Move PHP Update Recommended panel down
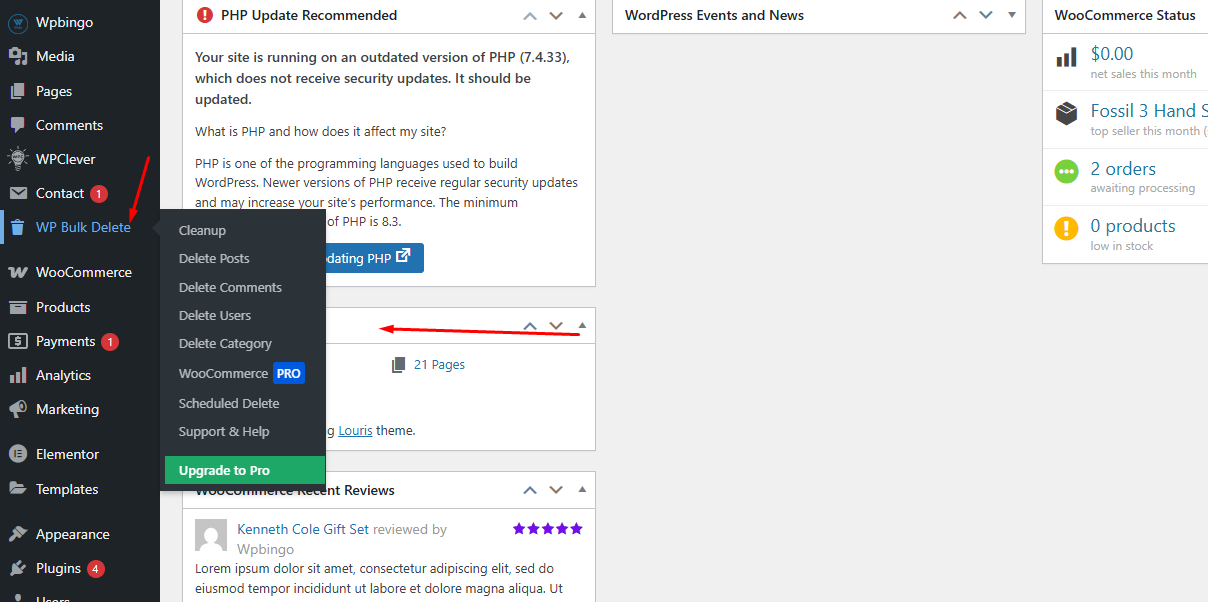This screenshot has width=1208, height=602. pyautogui.click(x=556, y=15)
